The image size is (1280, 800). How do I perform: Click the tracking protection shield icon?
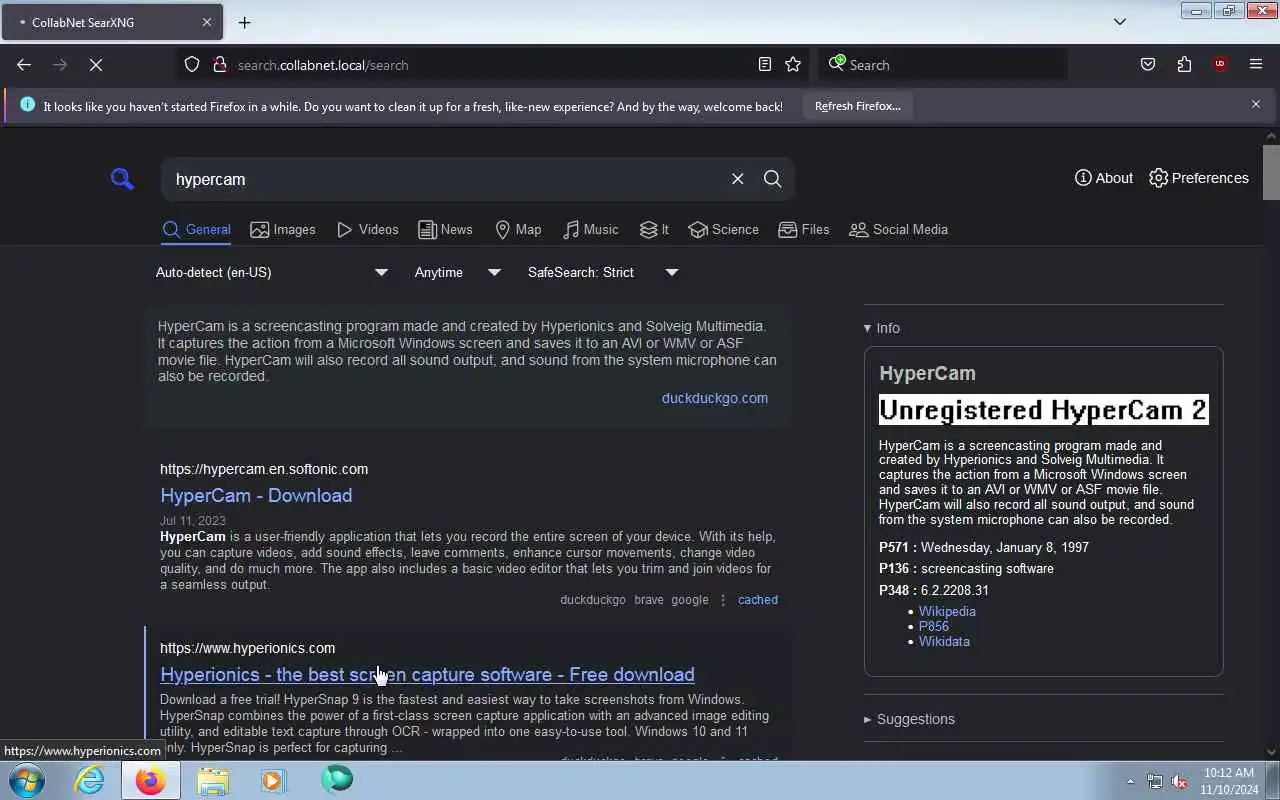pos(192,65)
